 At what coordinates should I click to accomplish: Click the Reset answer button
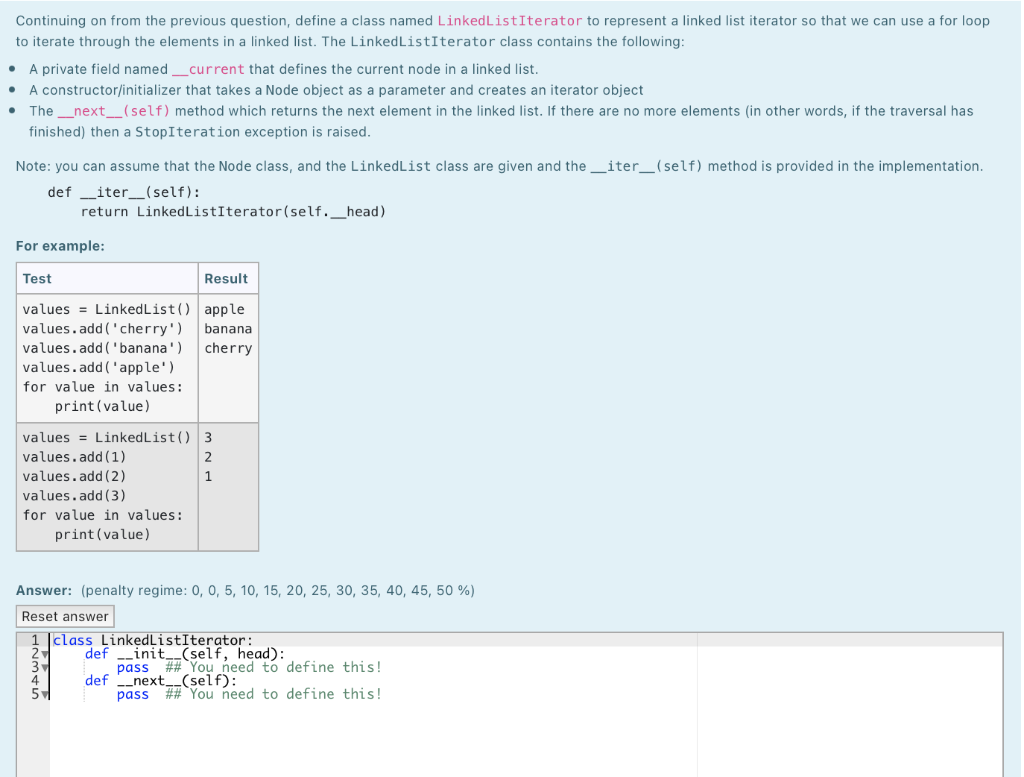pos(64,615)
